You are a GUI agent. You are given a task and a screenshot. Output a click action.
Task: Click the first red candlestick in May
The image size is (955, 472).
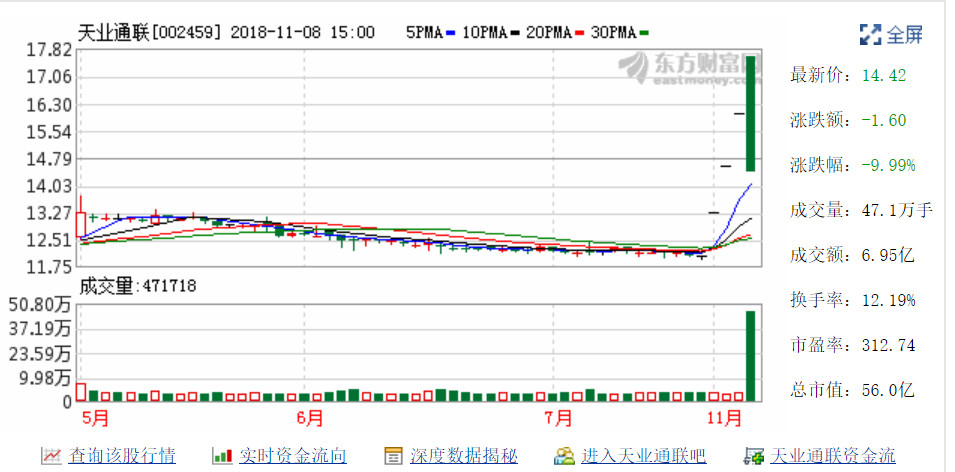(80, 225)
